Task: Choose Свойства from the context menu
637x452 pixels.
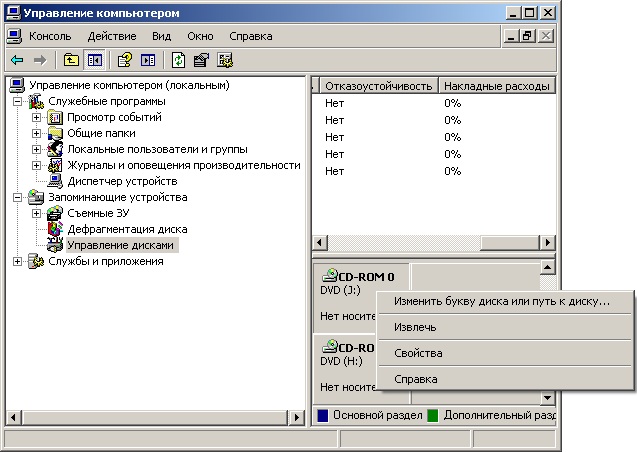Action: 418,353
